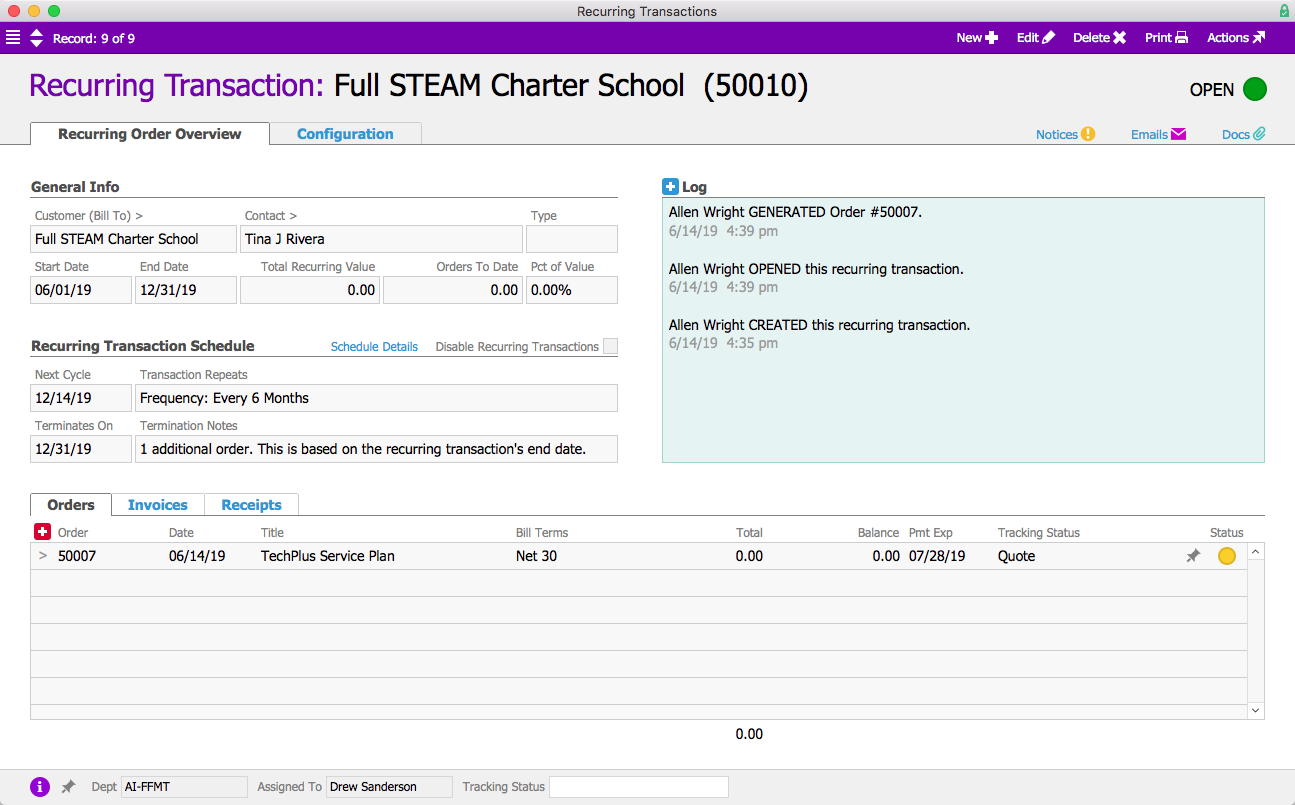Image resolution: width=1295 pixels, height=805 pixels.
Task: Click the purple info icon in footer
Action: point(40,787)
